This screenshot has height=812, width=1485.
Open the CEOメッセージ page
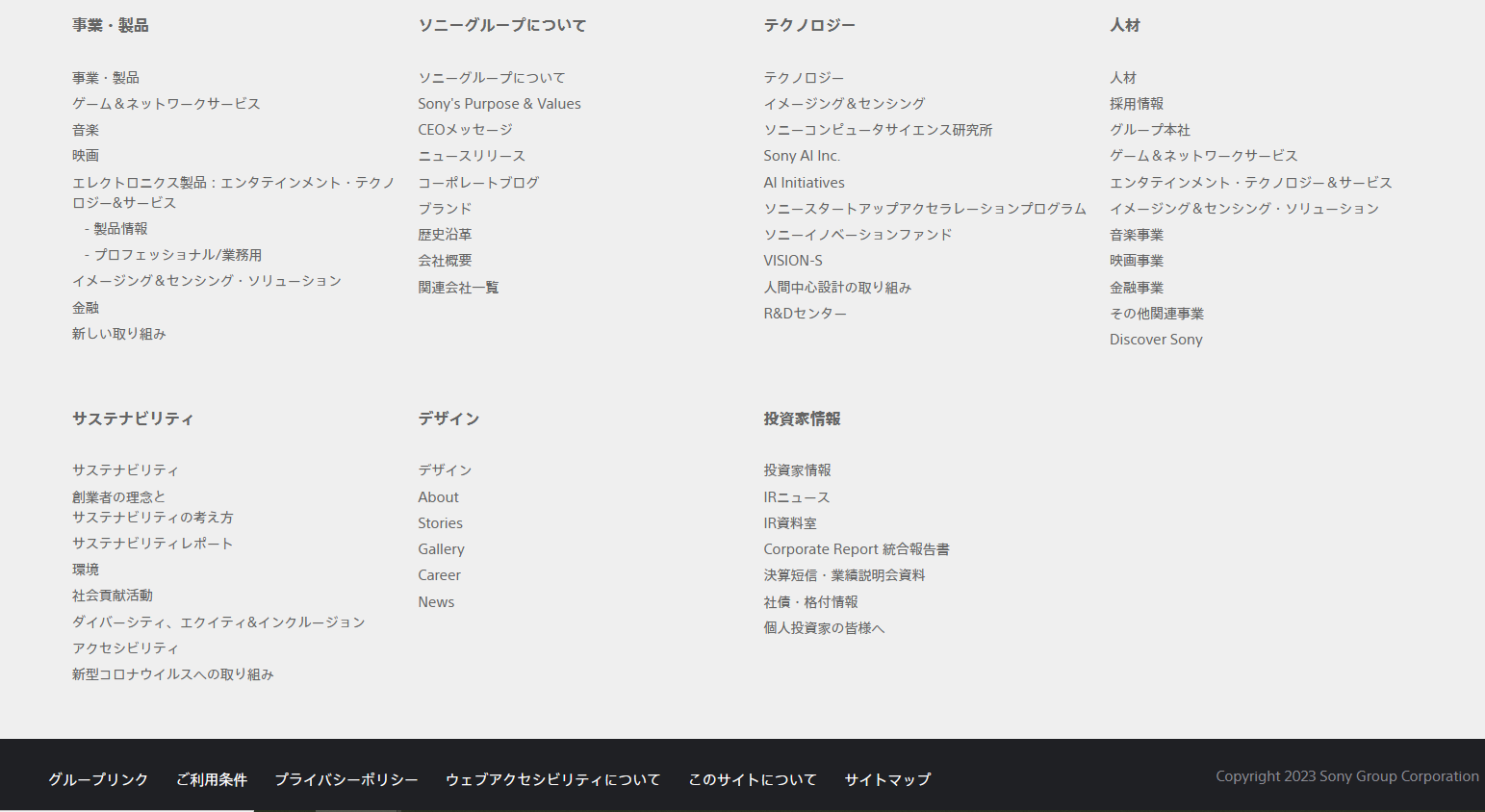pyautogui.click(x=465, y=130)
